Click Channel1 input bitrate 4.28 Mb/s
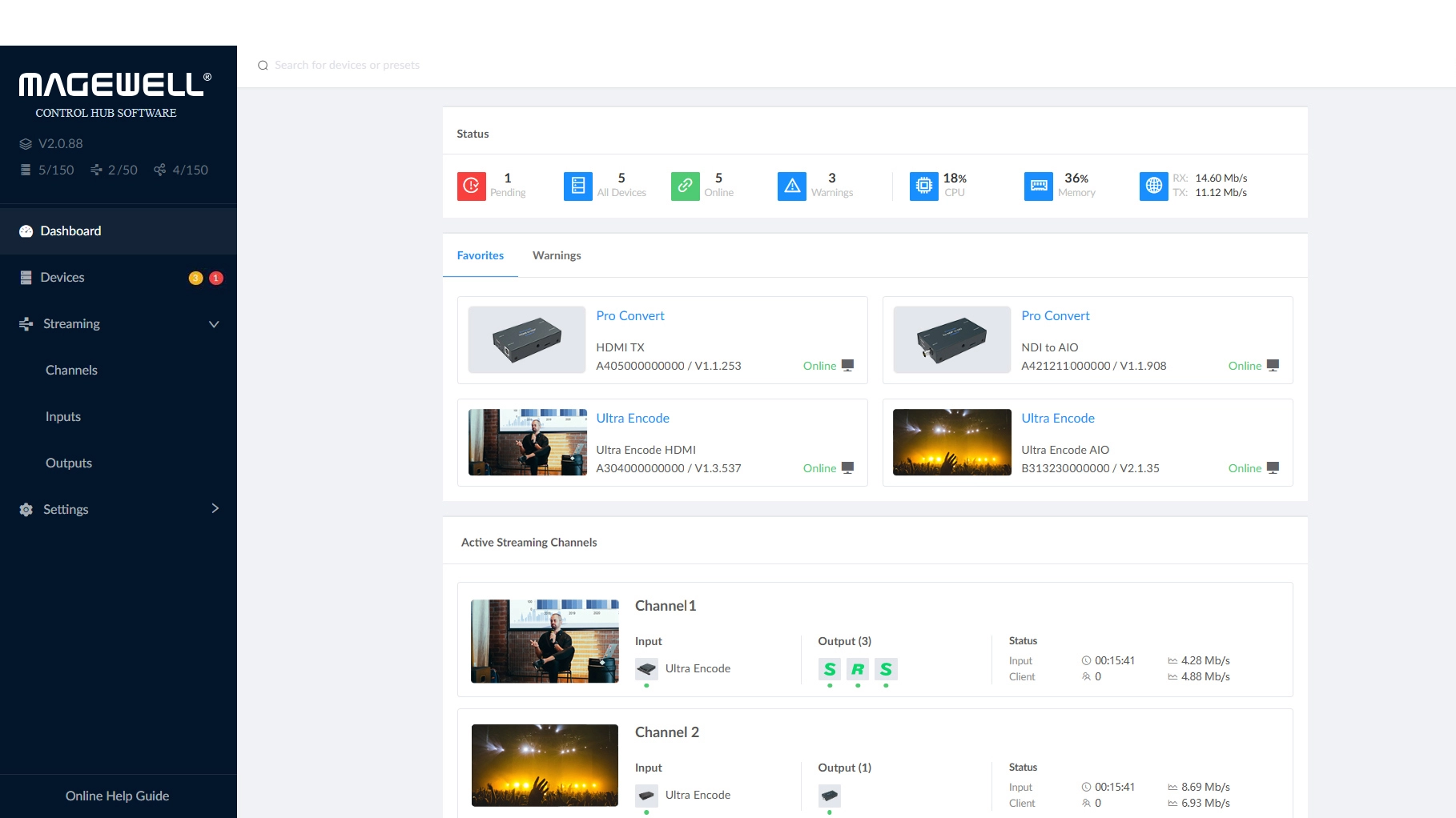 (1205, 661)
